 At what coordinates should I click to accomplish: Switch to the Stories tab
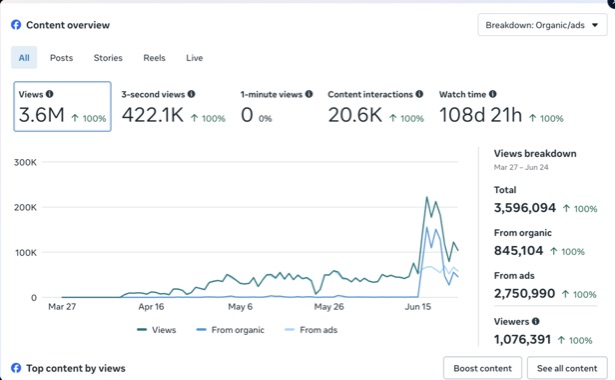pos(108,58)
